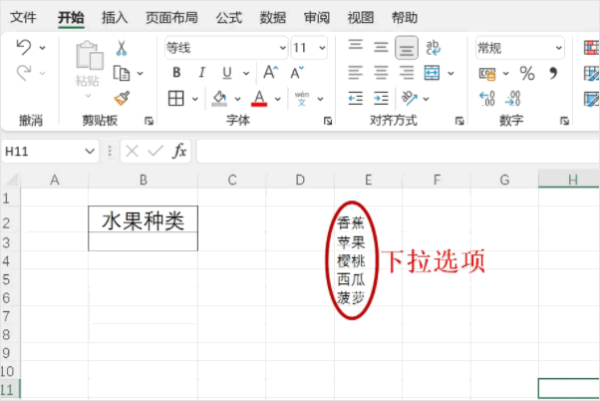The height and width of the screenshot is (401, 600).
Task: Select cell B3 under 水果种类
Action: [143, 241]
